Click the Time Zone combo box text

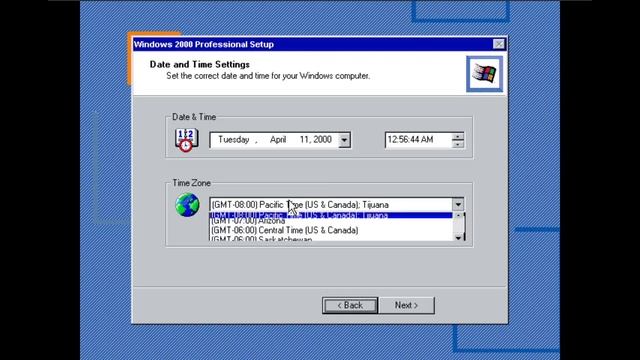(x=331, y=204)
